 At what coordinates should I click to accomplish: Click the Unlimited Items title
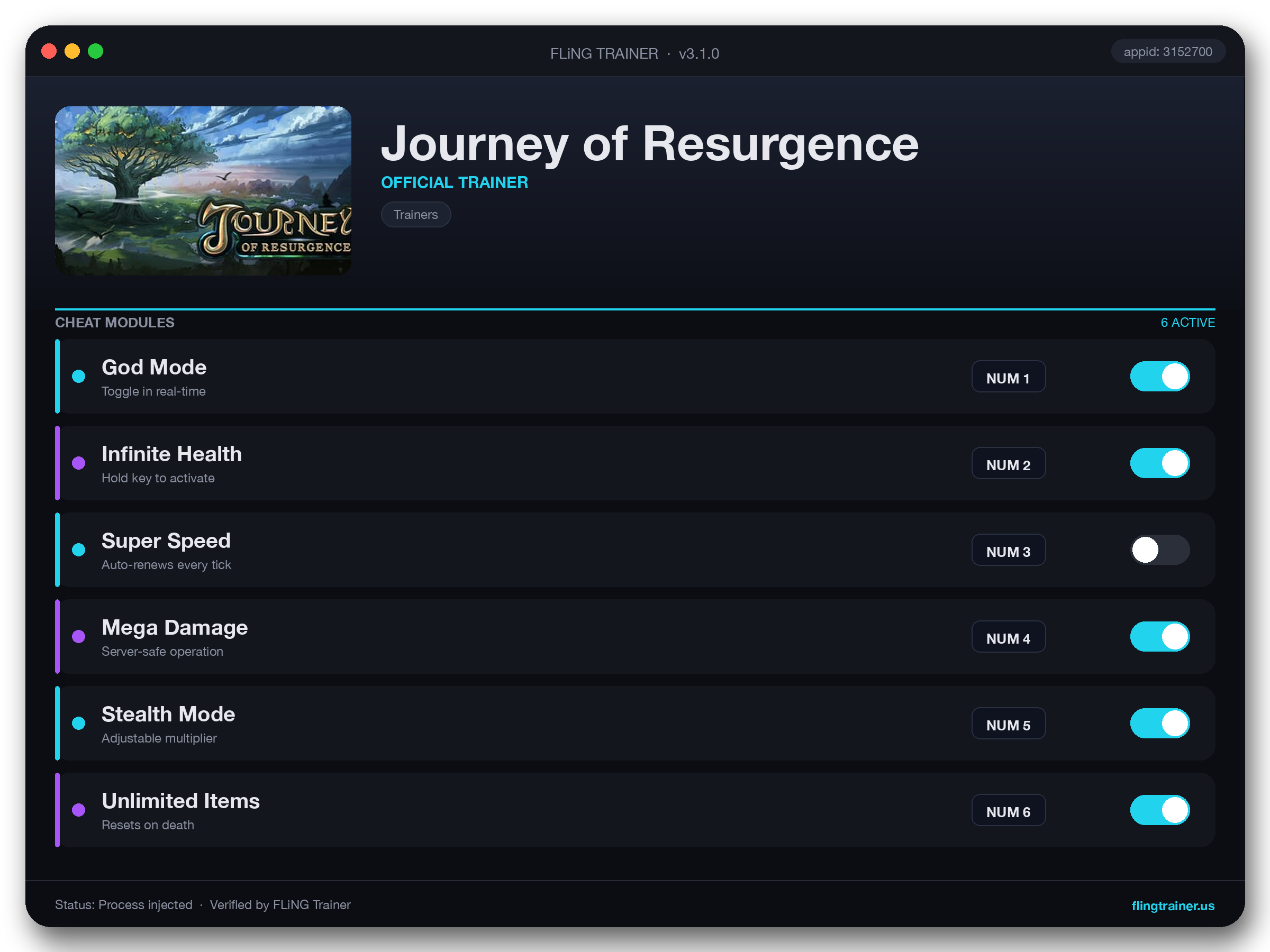click(x=180, y=801)
